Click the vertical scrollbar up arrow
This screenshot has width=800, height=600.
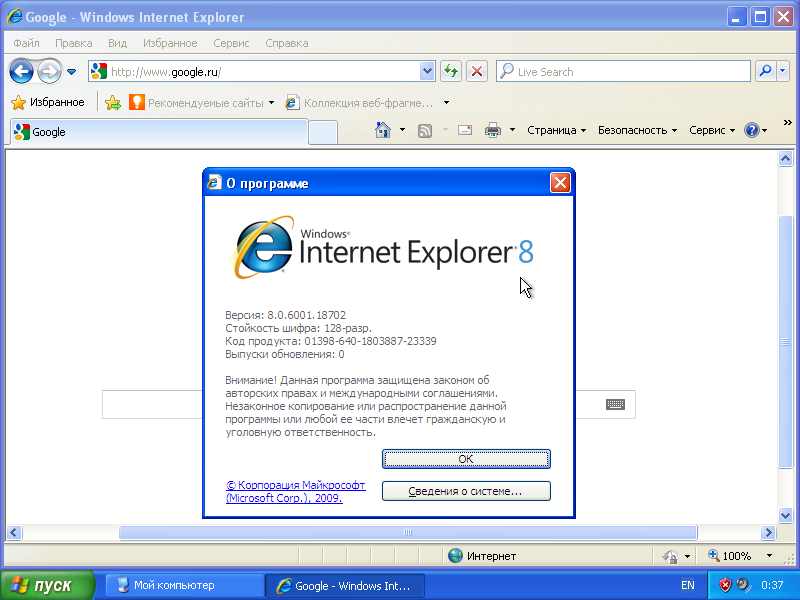tap(786, 159)
